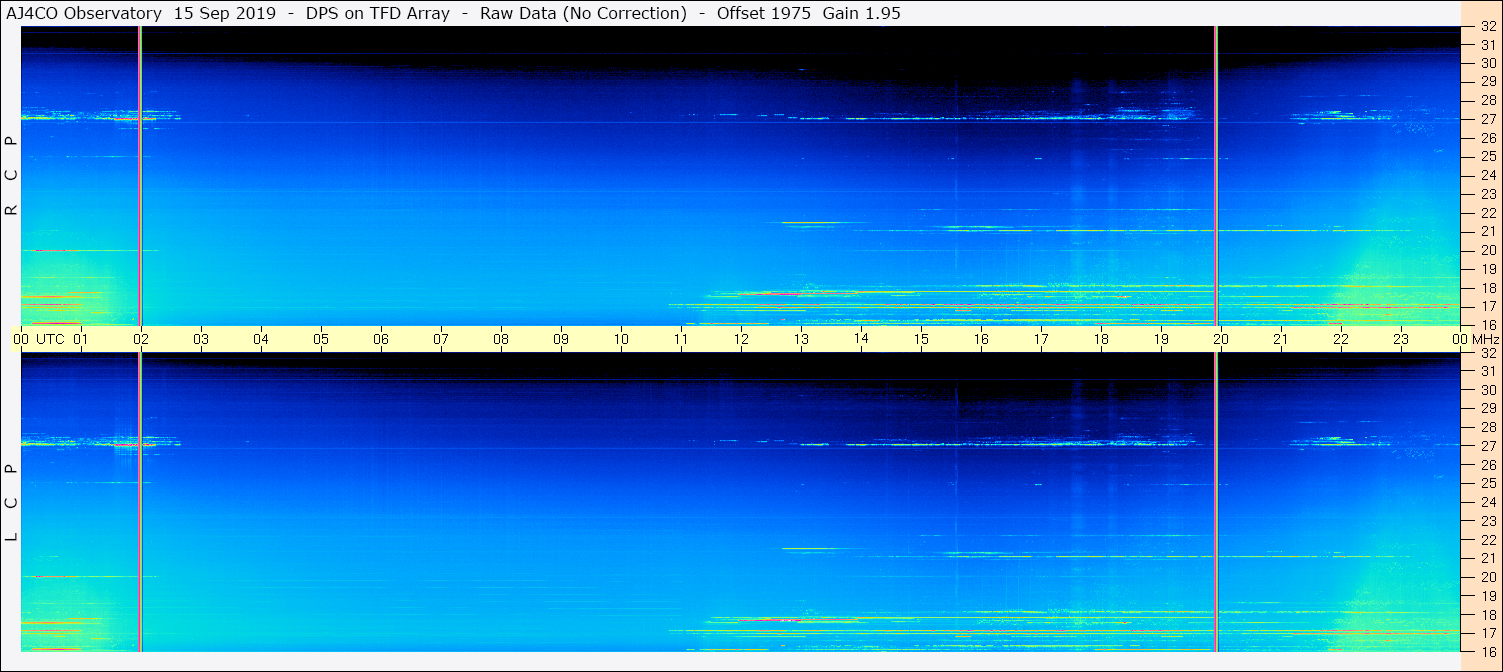Click the 22 MHz label beside LCP spectrogram

pyautogui.click(x=1487, y=540)
